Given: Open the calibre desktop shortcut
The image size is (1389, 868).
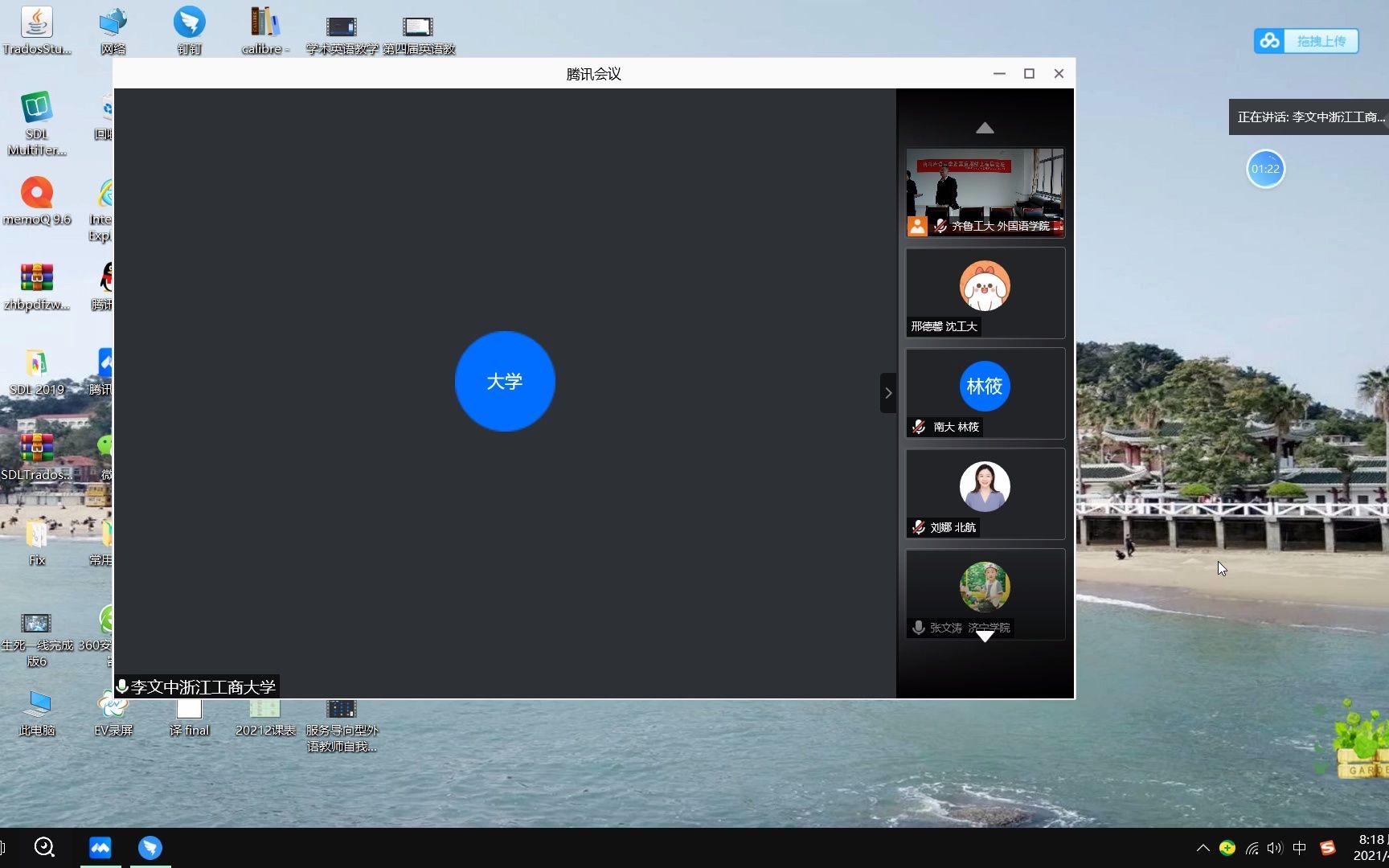Looking at the screenshot, I should pos(265,31).
